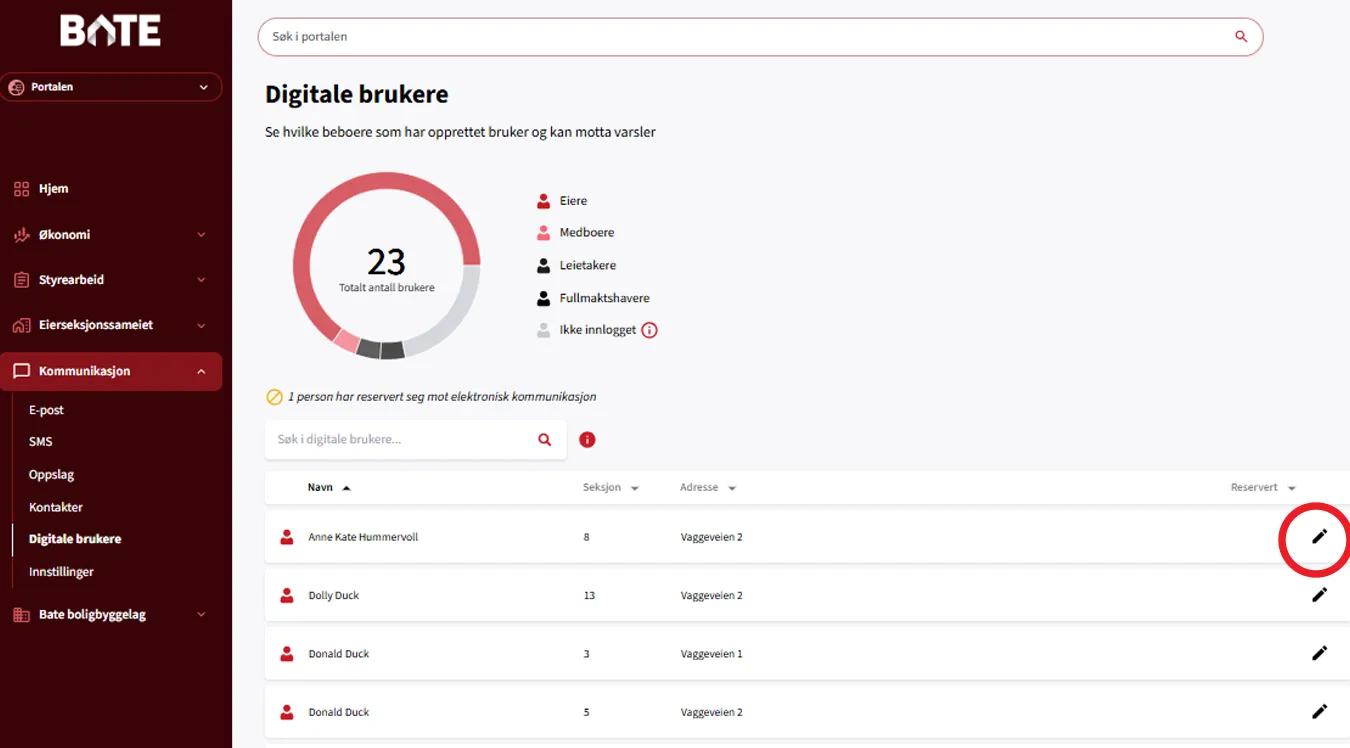
Task: Open the Innstillinger submenu item
Action: click(x=61, y=572)
